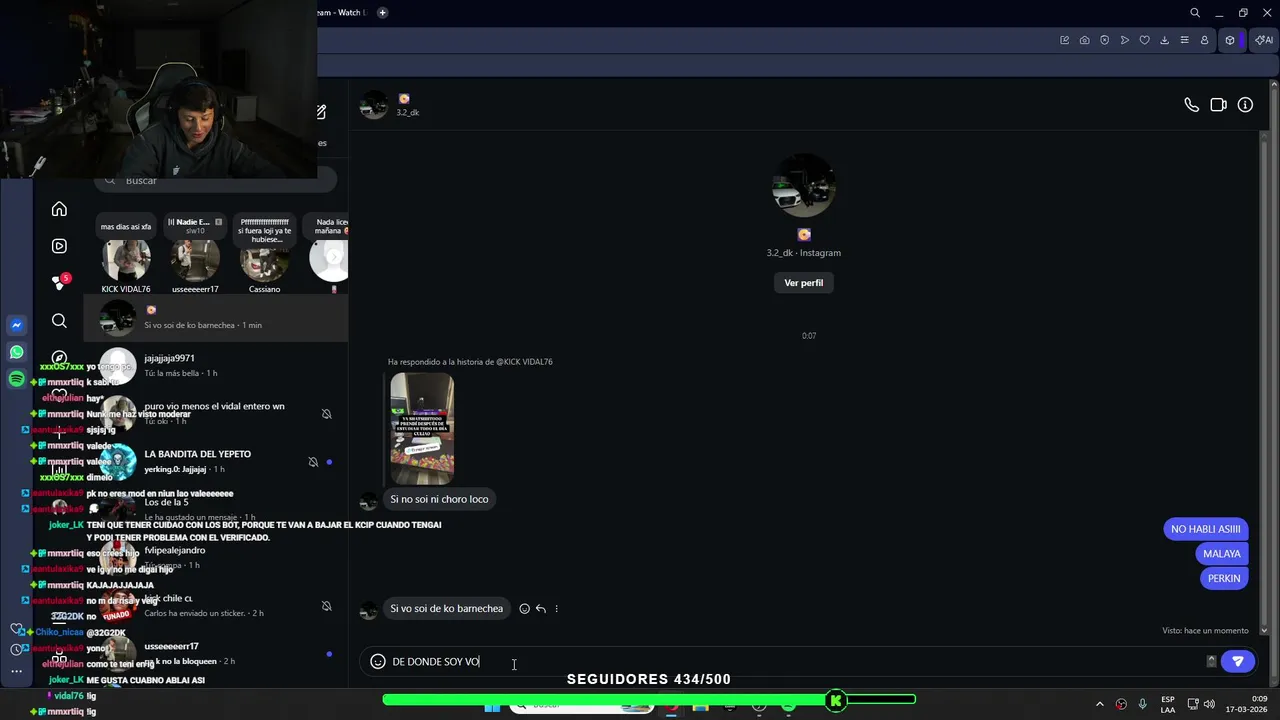Click the microphone tray icon
1280x720 pixels.
(x=1142, y=704)
